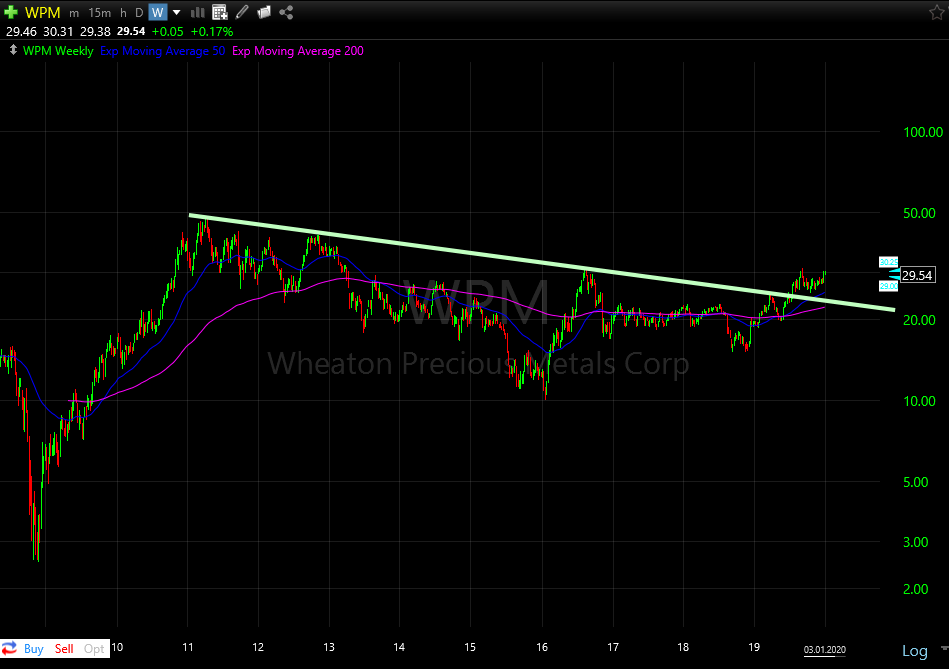Image resolution: width=949 pixels, height=669 pixels.
Task: Click 'Exp Moving Average 200' indicator label
Action: tap(298, 51)
